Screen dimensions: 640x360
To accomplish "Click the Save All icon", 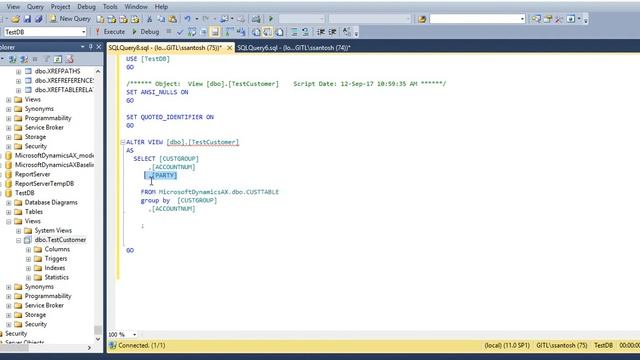I will pos(38,19).
